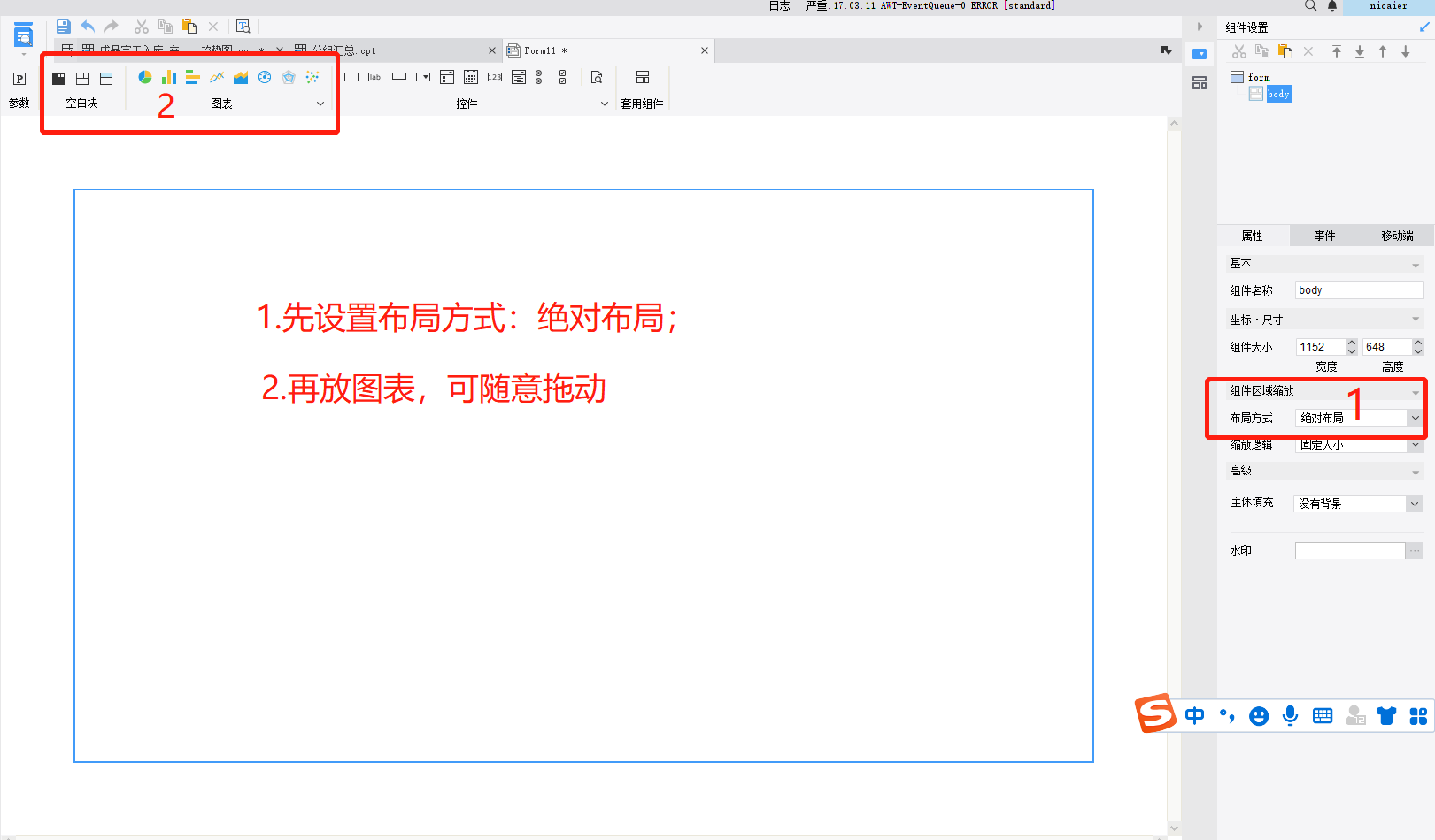Close the 分组汇总.cpt tab
Image resolution: width=1435 pixels, height=840 pixels.
coord(492,50)
